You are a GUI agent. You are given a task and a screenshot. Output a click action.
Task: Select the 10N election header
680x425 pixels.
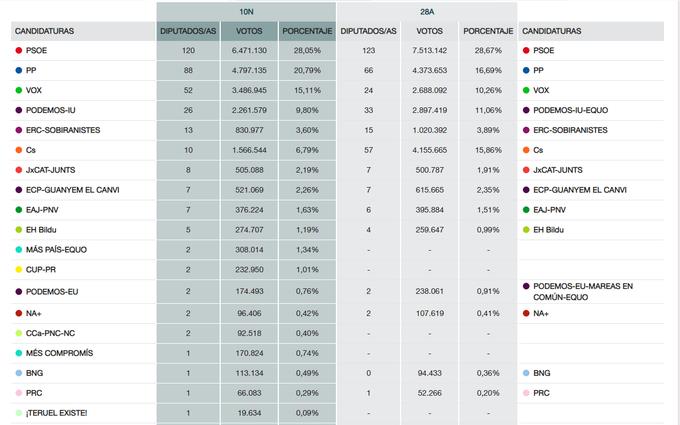(x=246, y=12)
